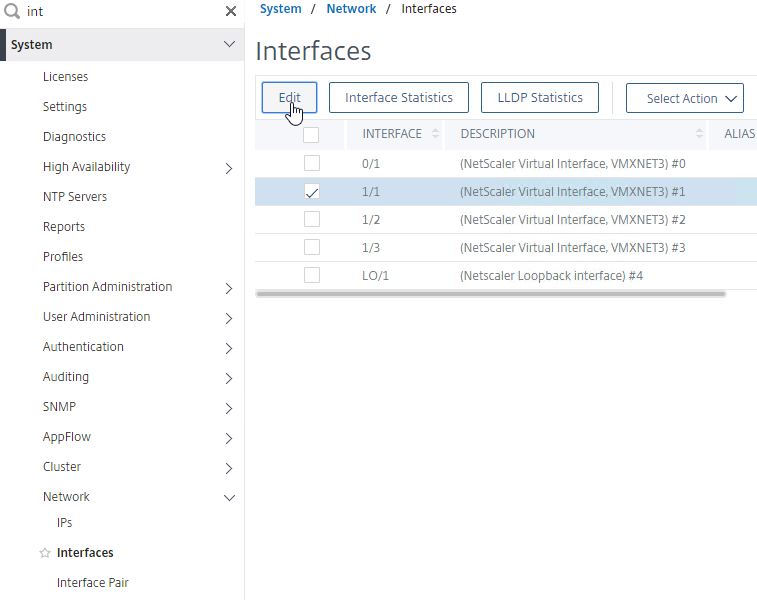This screenshot has height=600, width=757.
Task: Open the System menu heading
Action: tap(32, 44)
